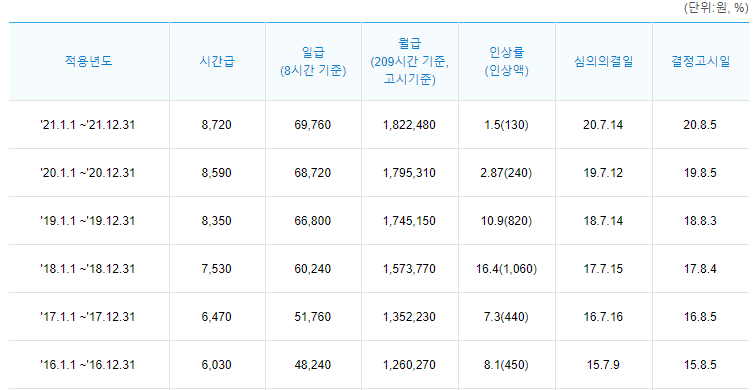Select announcement date 18.8.3

point(700,221)
